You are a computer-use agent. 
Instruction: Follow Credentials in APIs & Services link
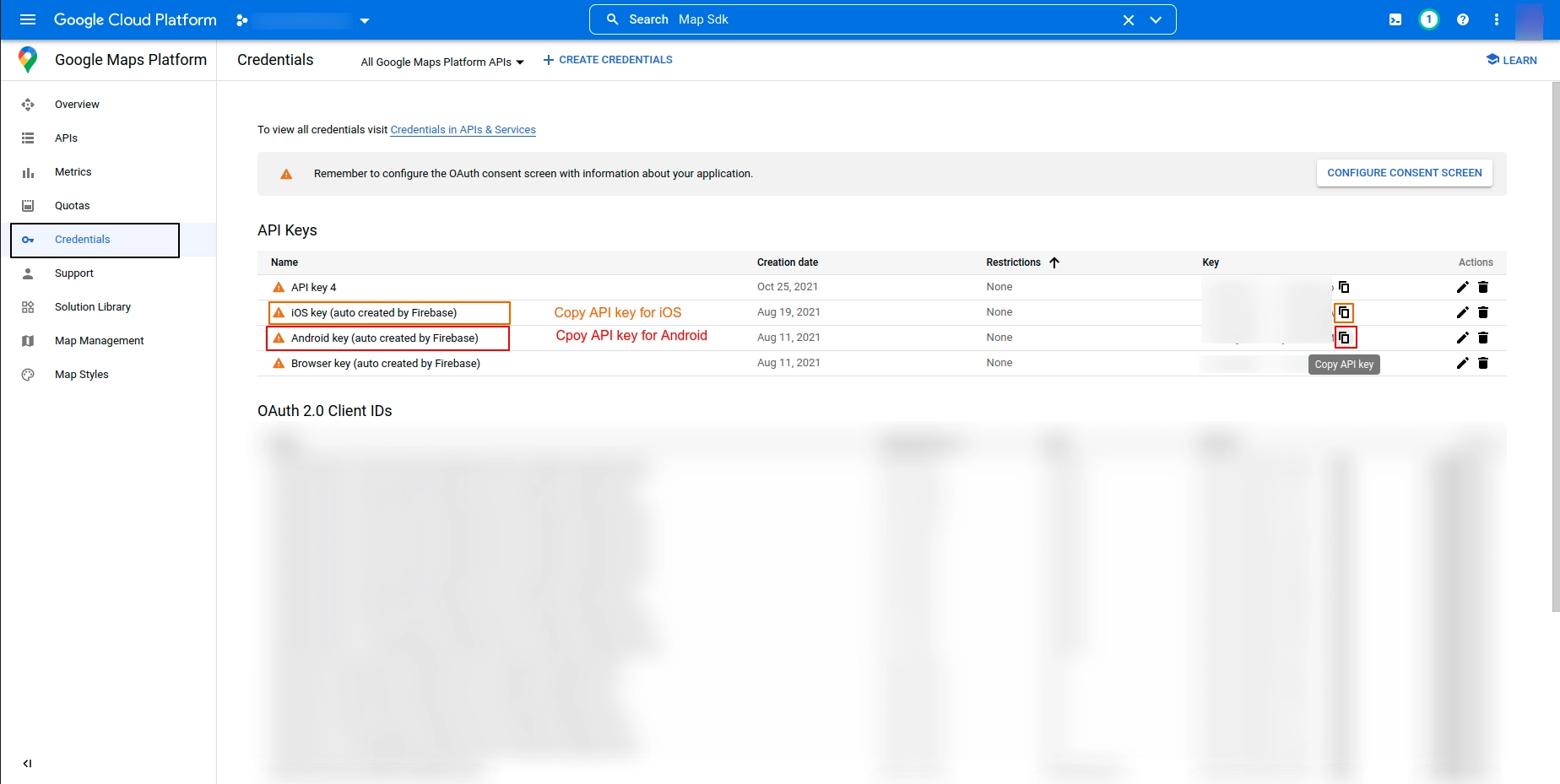[463, 130]
